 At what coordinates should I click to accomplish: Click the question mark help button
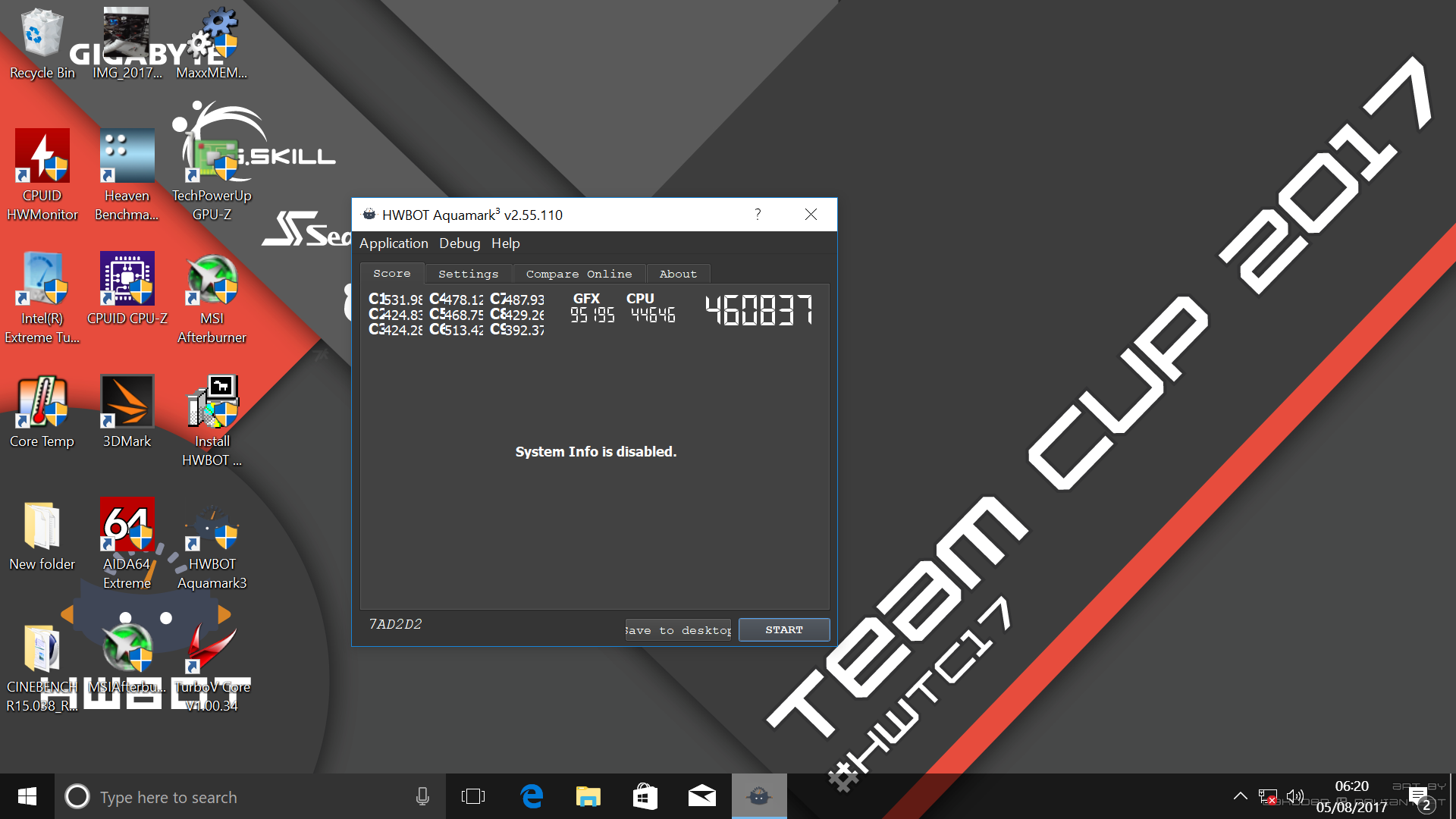[758, 215]
